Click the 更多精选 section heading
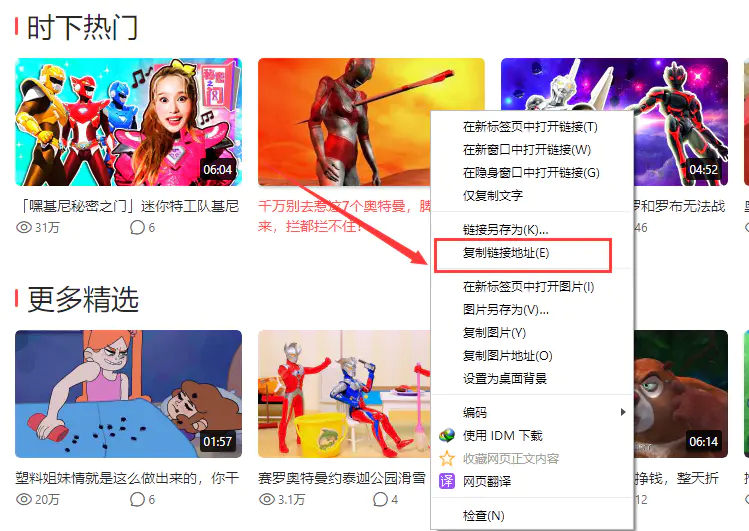 point(83,299)
